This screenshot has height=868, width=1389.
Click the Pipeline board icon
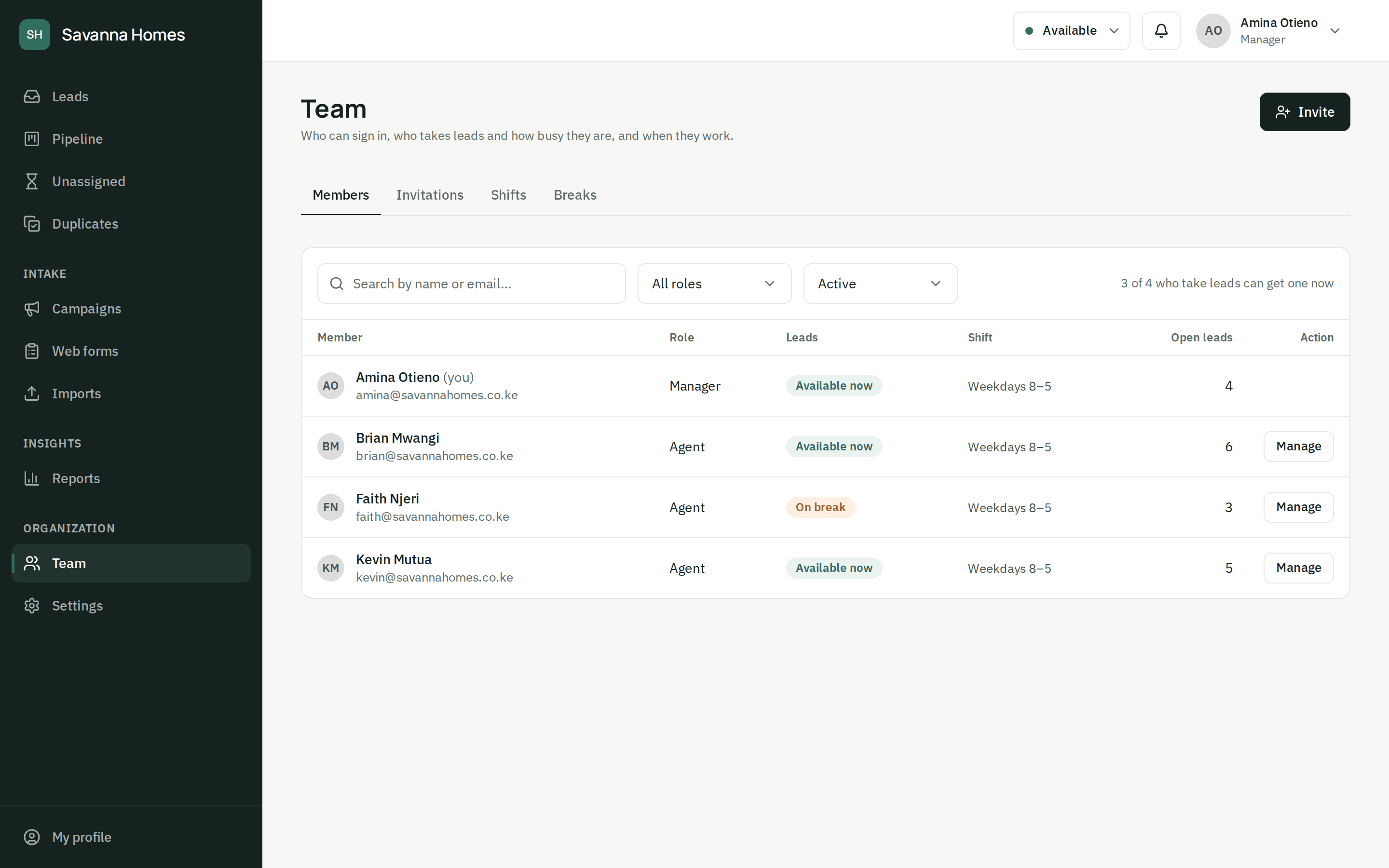(31, 139)
